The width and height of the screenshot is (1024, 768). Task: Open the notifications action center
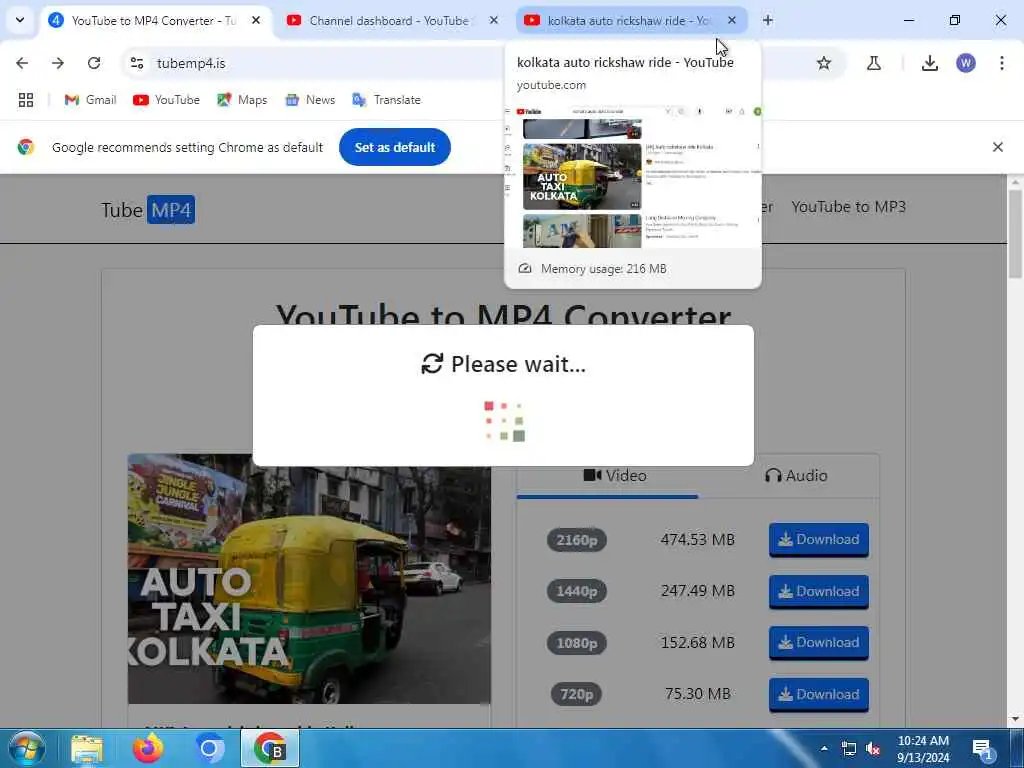coord(982,748)
